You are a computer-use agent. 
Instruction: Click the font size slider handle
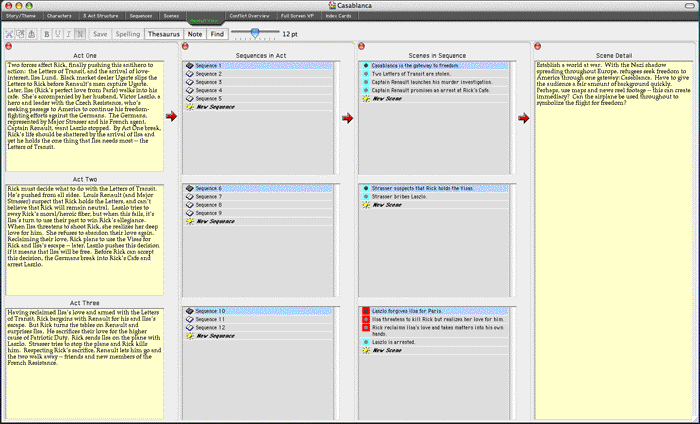(x=256, y=33)
